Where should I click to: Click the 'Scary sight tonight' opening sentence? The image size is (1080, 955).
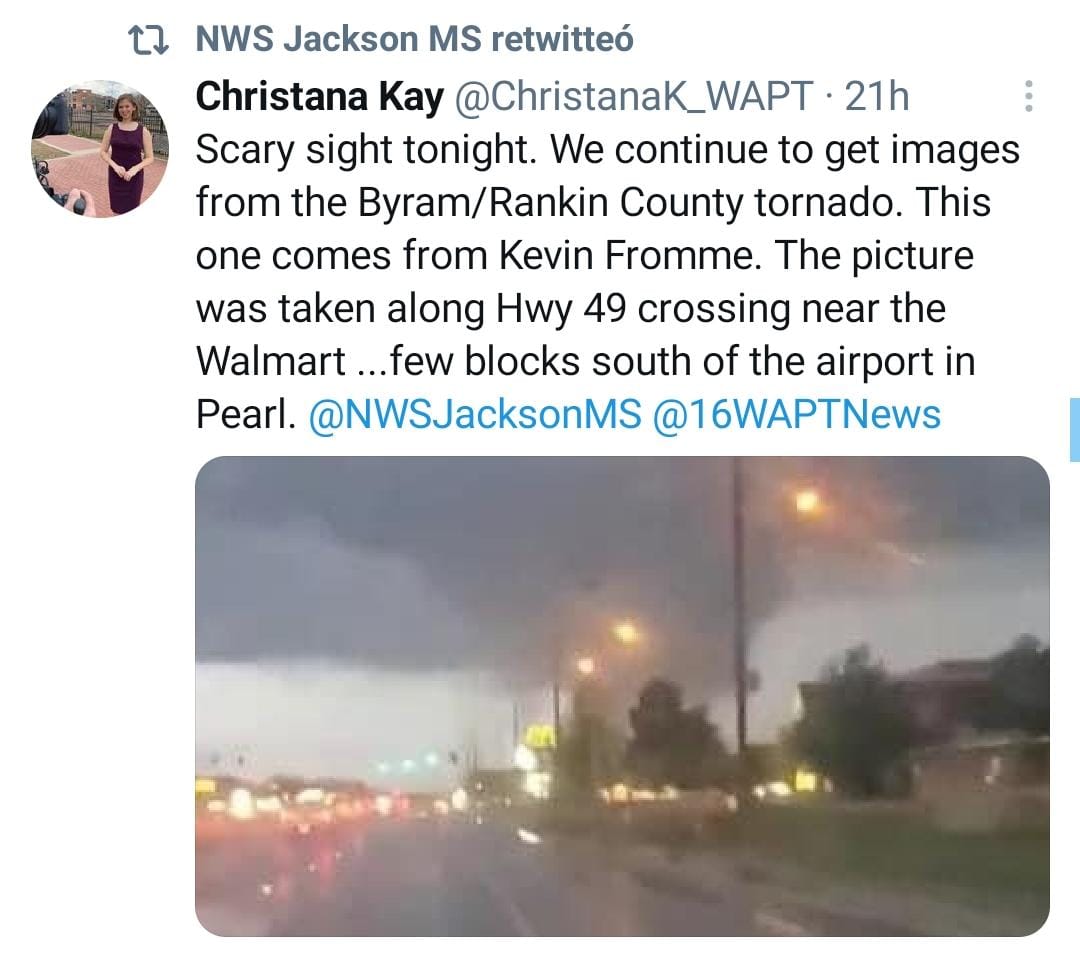366,150
